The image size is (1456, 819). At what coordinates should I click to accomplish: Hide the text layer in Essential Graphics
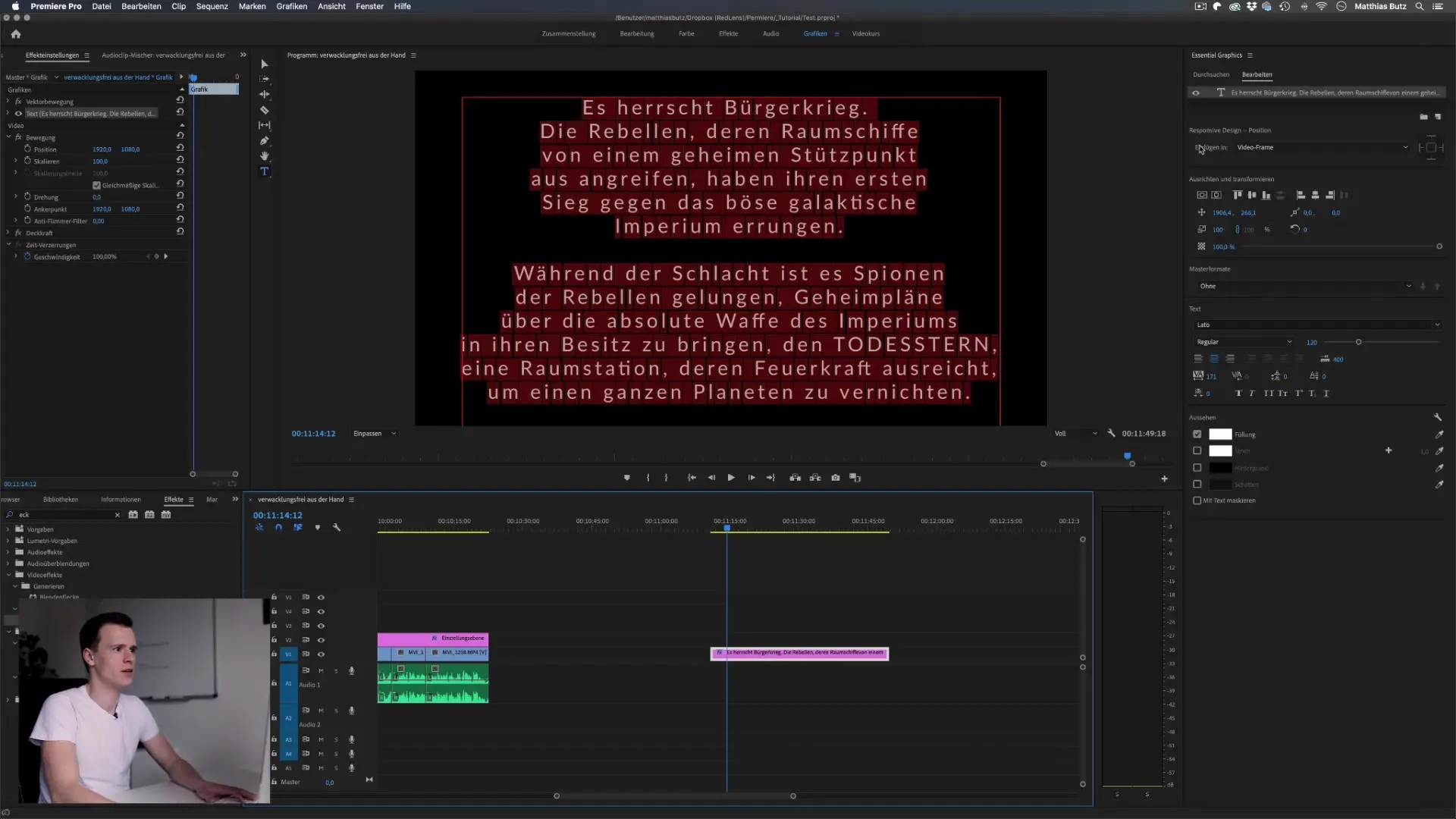(1196, 93)
